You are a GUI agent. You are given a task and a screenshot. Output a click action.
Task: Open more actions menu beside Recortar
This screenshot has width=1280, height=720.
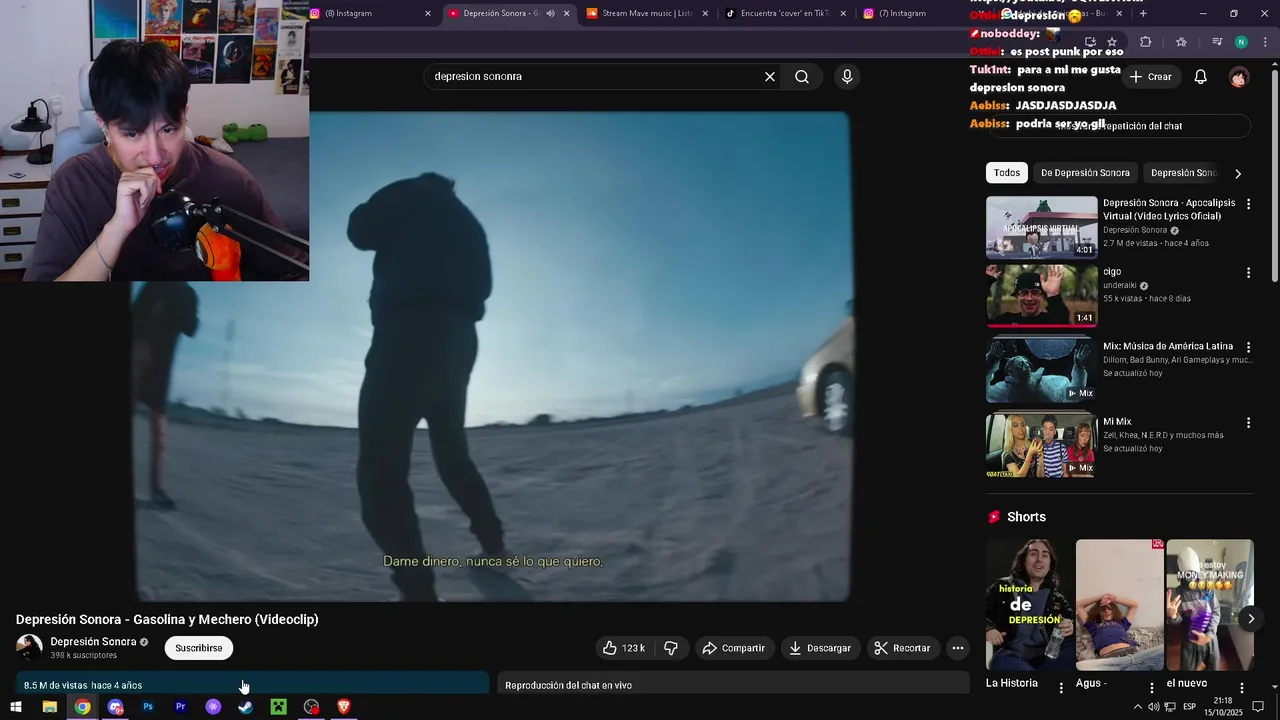[958, 648]
